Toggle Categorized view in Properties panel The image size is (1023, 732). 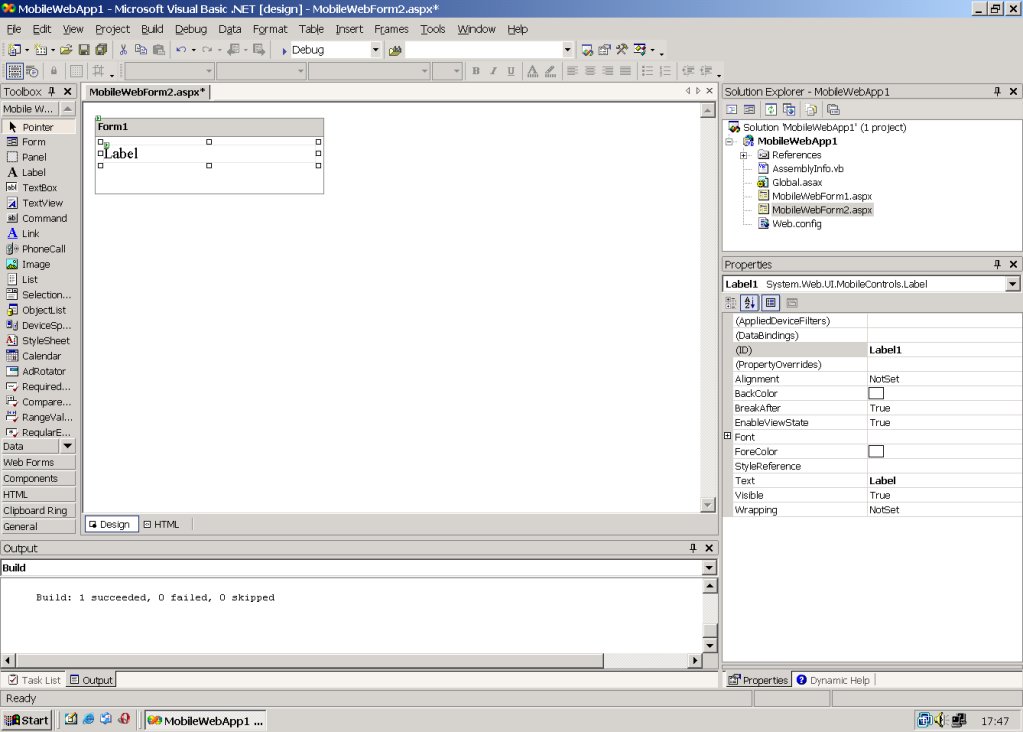click(731, 303)
